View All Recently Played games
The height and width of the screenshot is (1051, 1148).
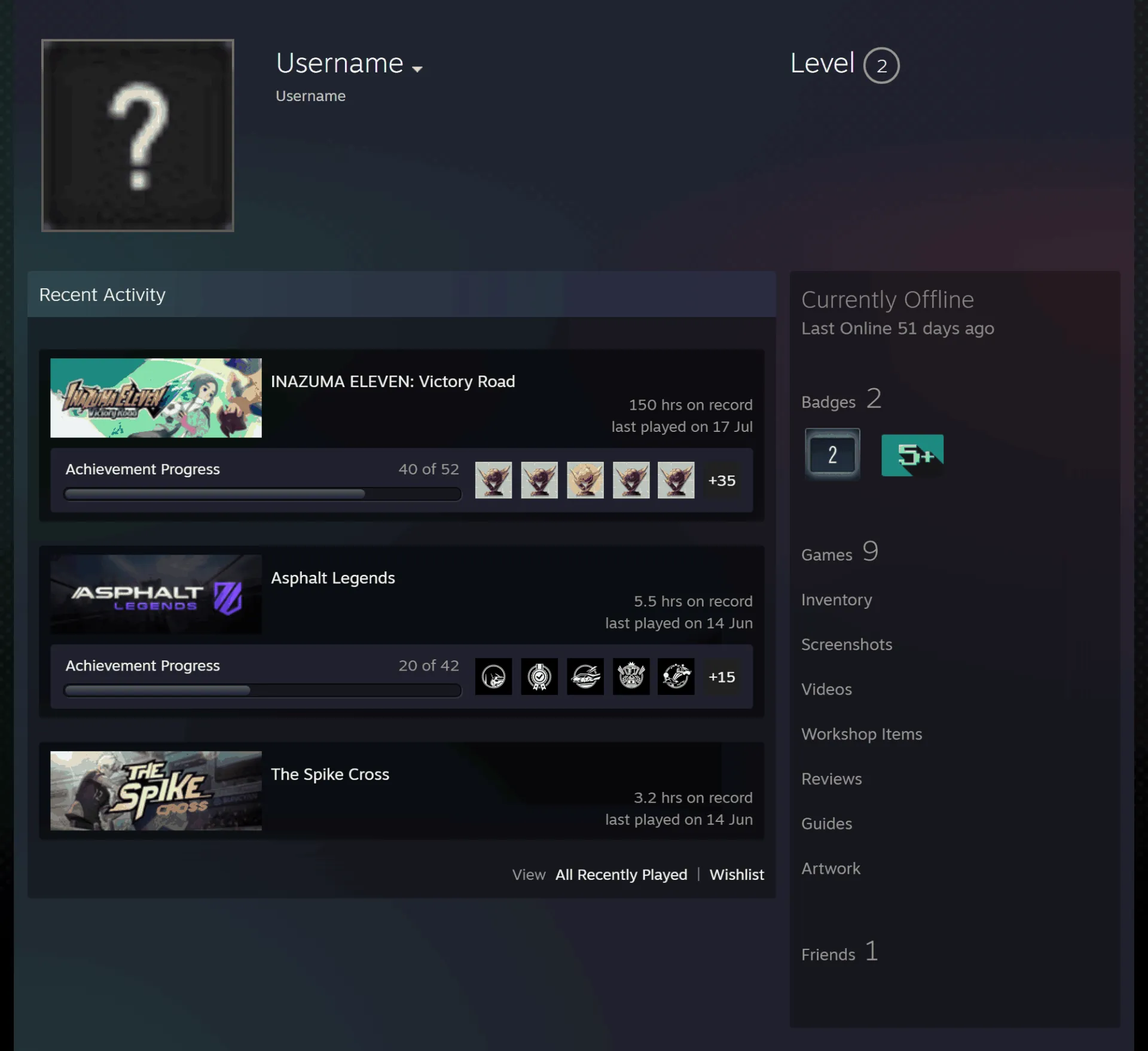click(621, 875)
